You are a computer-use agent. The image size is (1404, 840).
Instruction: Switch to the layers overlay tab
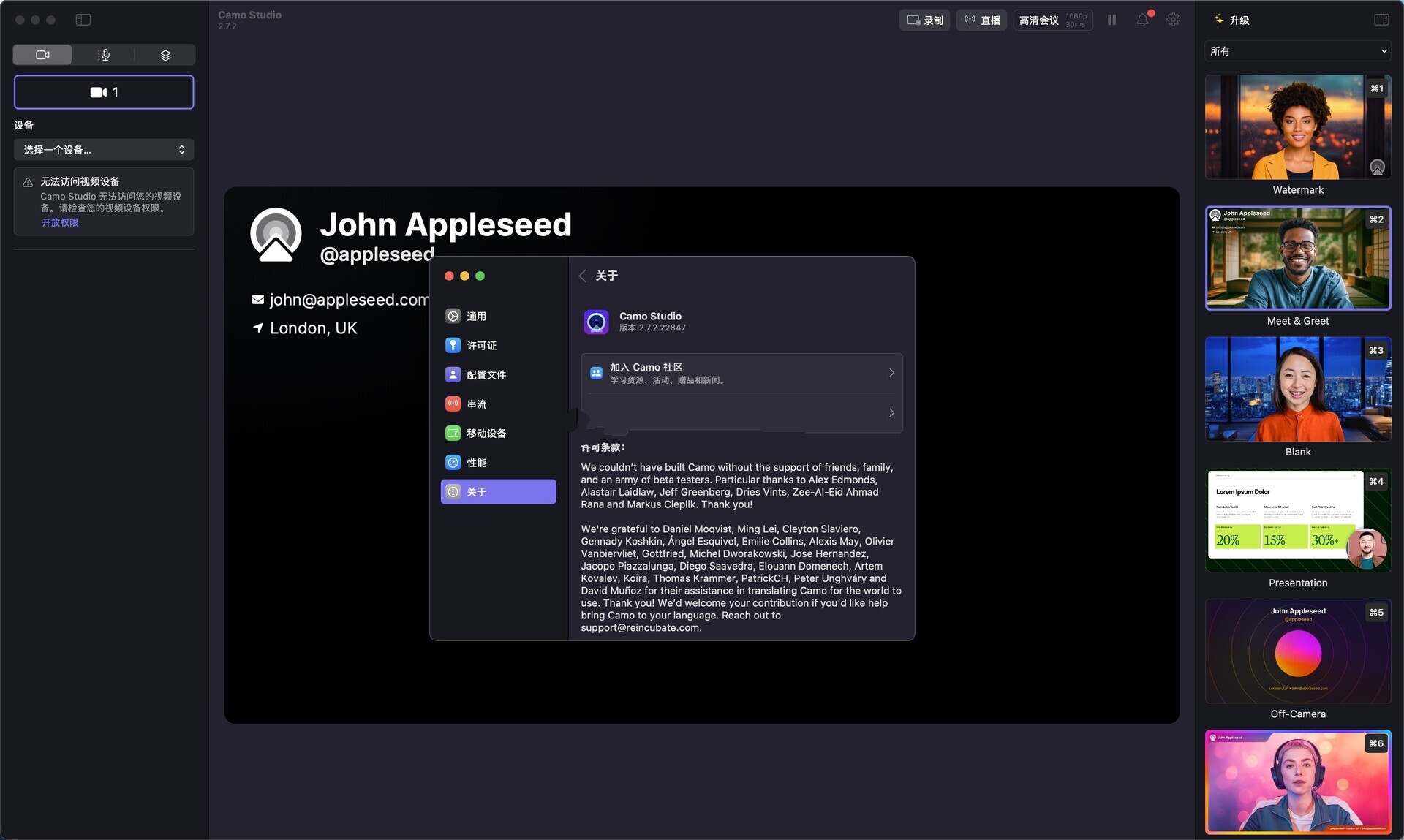(165, 55)
